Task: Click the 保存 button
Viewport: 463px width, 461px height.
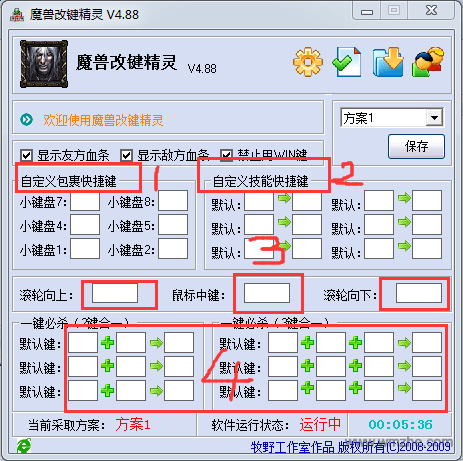Action: click(416, 146)
